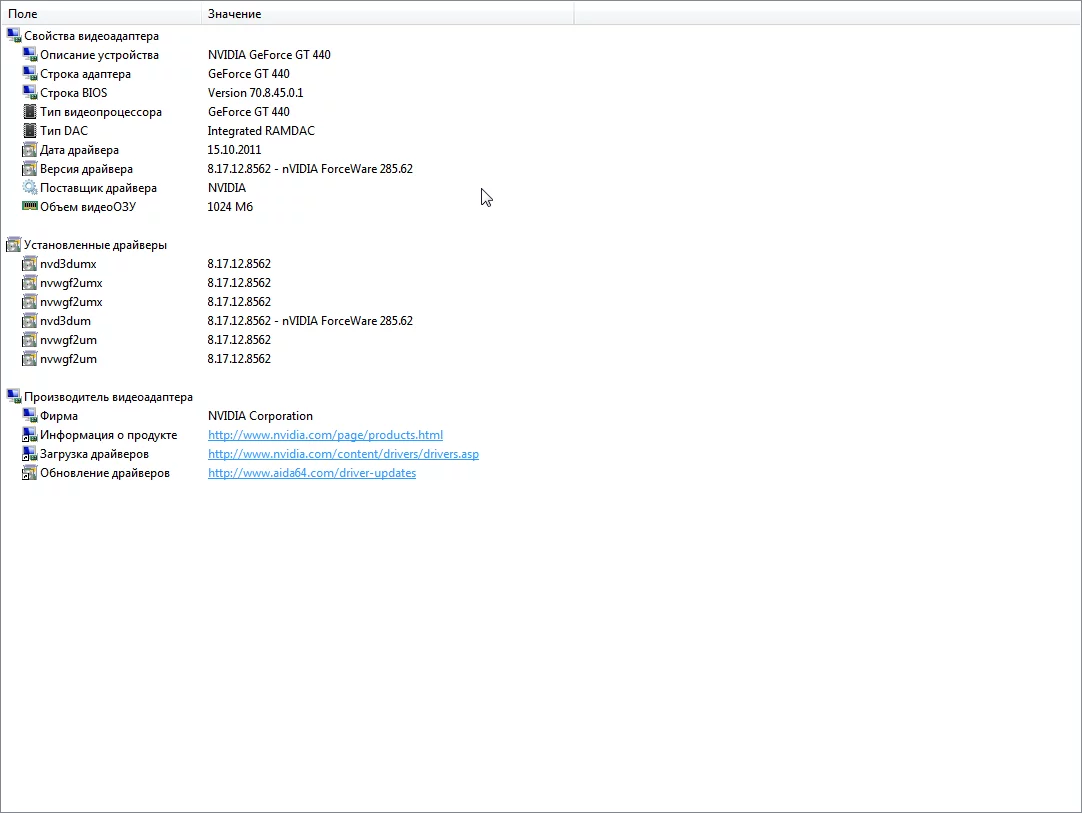Click the value Version 70.8.45.0.1

point(255,92)
